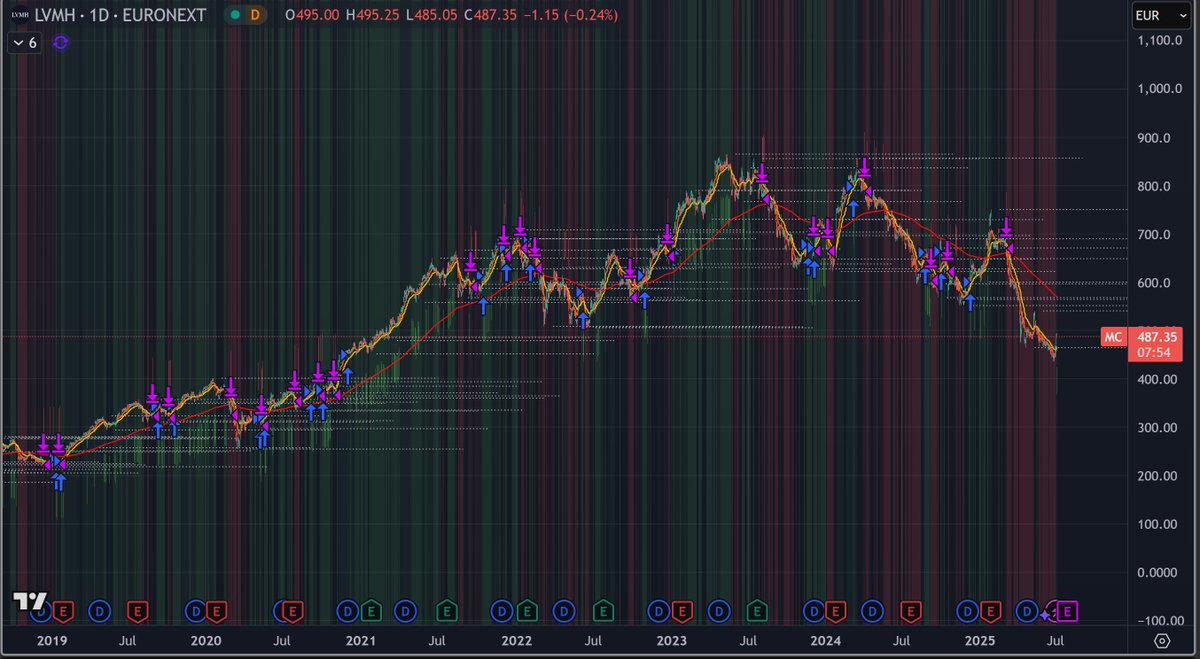Open chart settings hexagon gear icon
Image resolution: width=1200 pixels, height=659 pixels.
(x=1162, y=640)
